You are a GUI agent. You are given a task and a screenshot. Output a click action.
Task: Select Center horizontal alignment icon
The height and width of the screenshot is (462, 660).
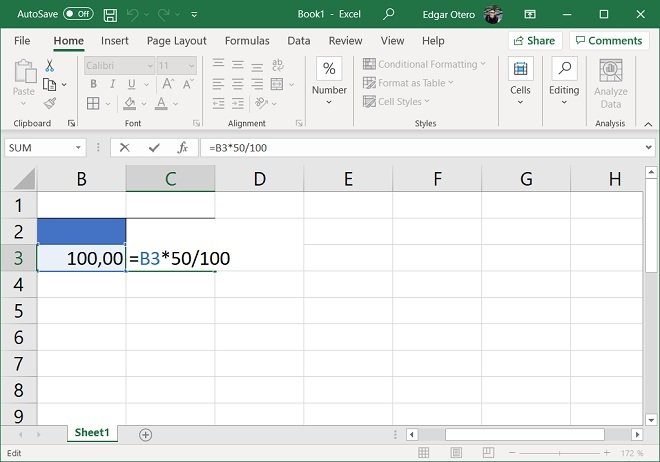[x=238, y=84]
